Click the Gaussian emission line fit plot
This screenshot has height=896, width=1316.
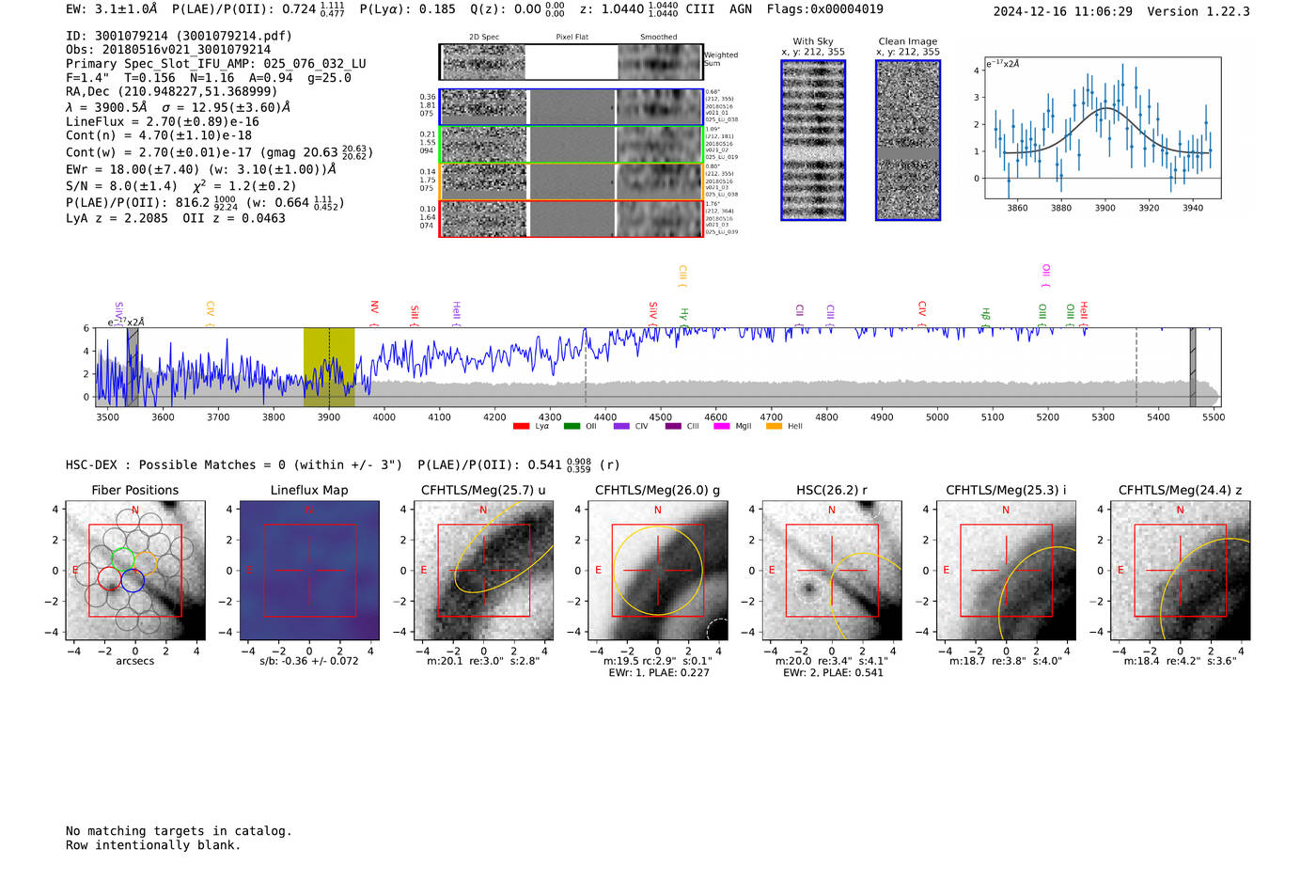point(1103,128)
